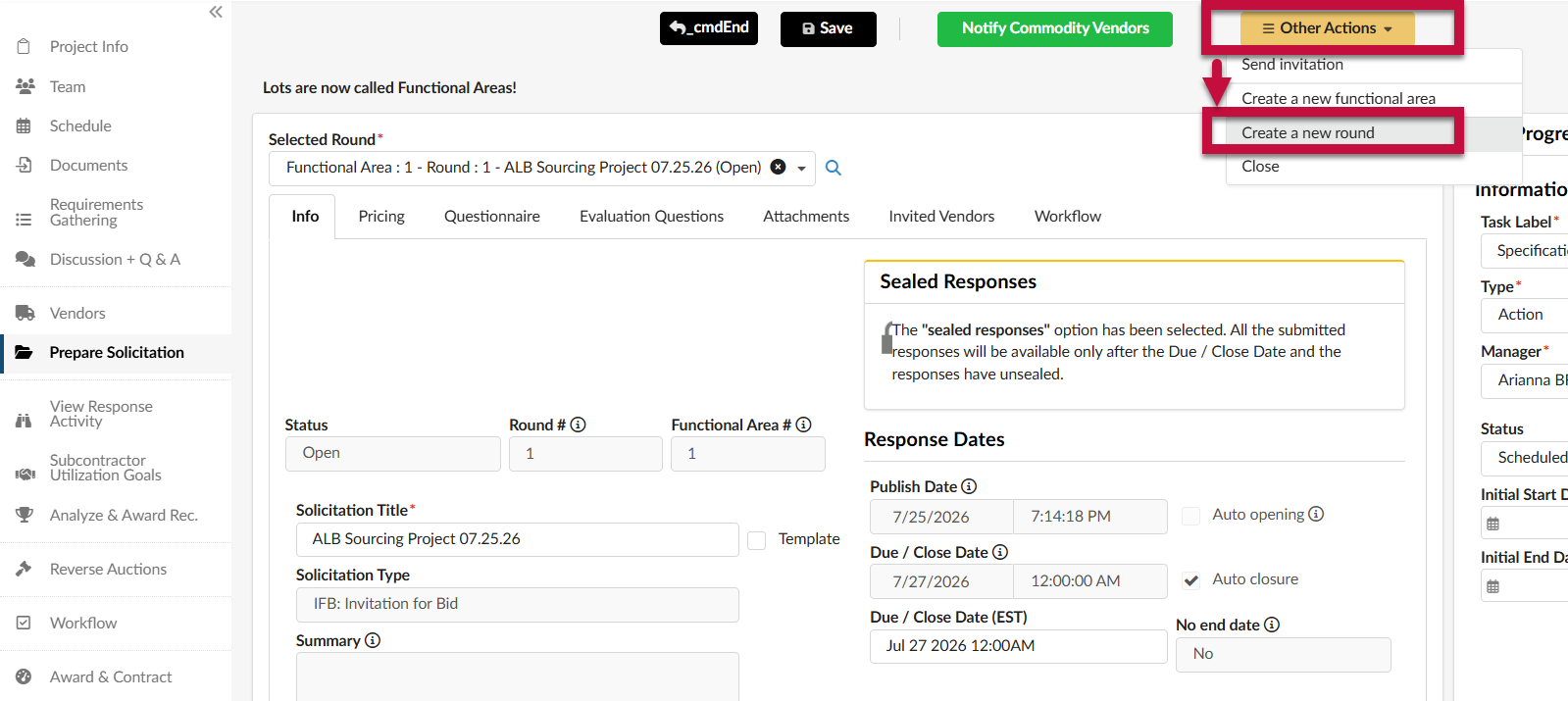Search rounds with the magnifier icon
The height and width of the screenshot is (701, 1568).
833,168
